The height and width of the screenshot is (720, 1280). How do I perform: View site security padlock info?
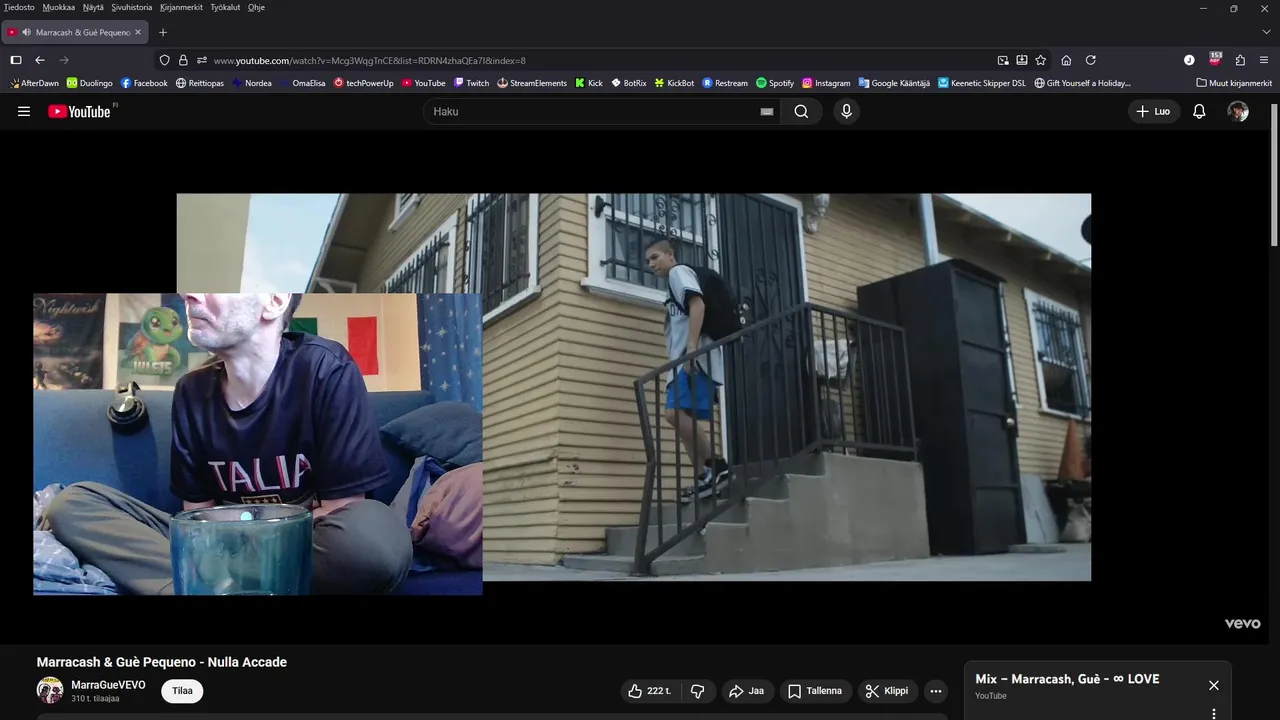183,60
